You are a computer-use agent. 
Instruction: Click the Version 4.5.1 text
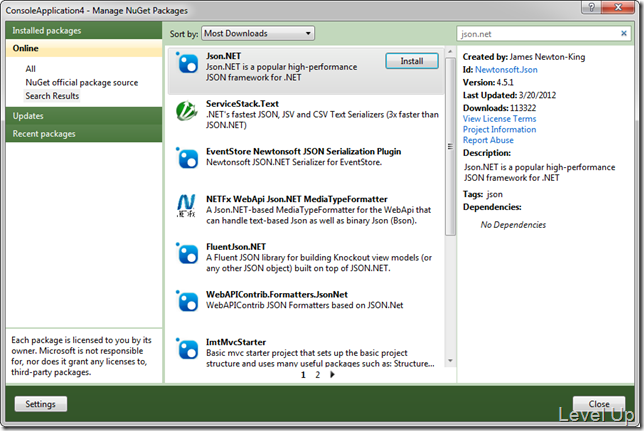tap(488, 82)
